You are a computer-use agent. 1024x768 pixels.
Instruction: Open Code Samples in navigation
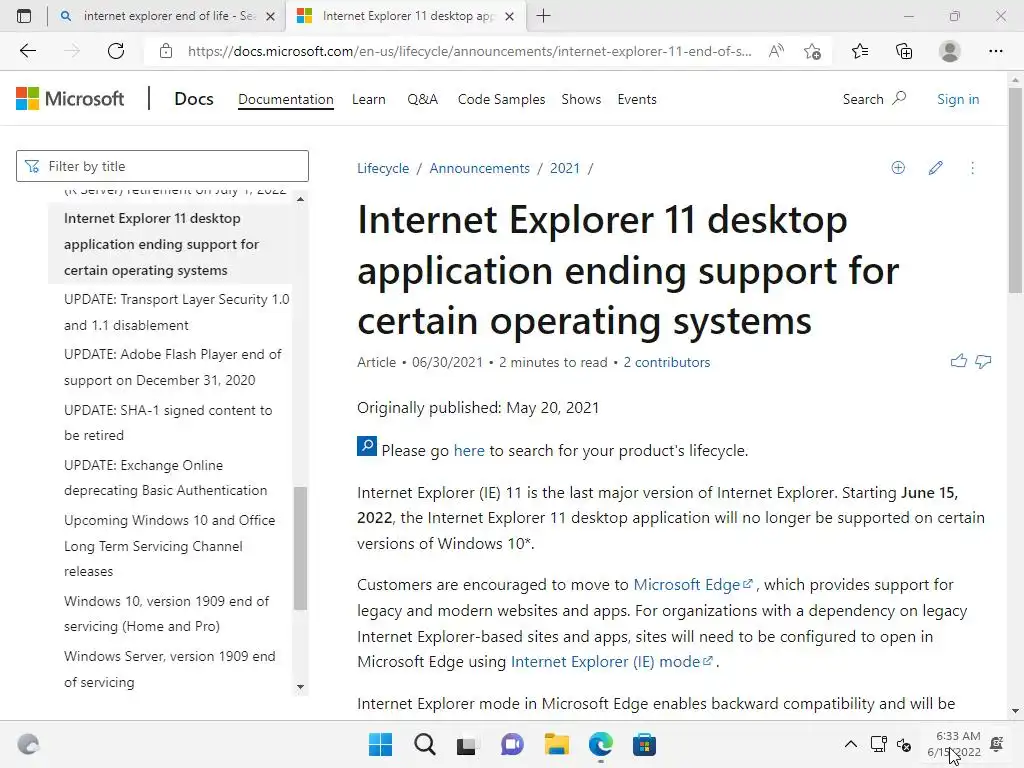[501, 99]
